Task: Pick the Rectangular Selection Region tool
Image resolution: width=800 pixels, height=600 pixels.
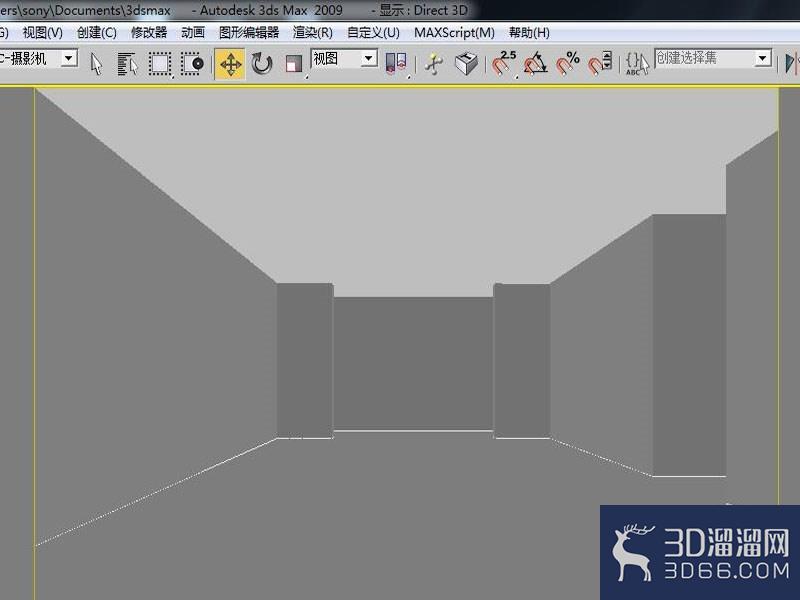Action: point(160,64)
